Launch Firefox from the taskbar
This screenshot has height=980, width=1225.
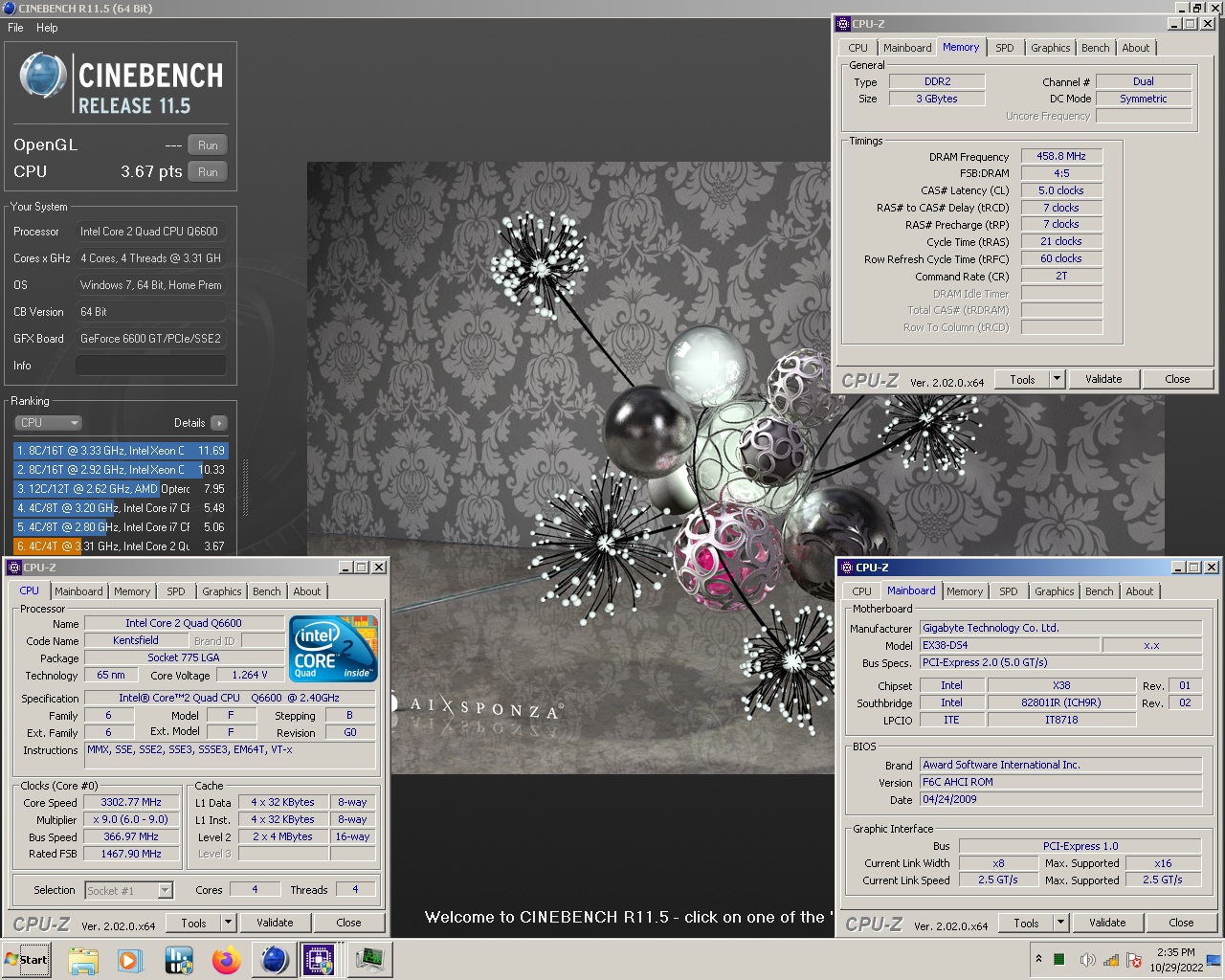click(227, 960)
